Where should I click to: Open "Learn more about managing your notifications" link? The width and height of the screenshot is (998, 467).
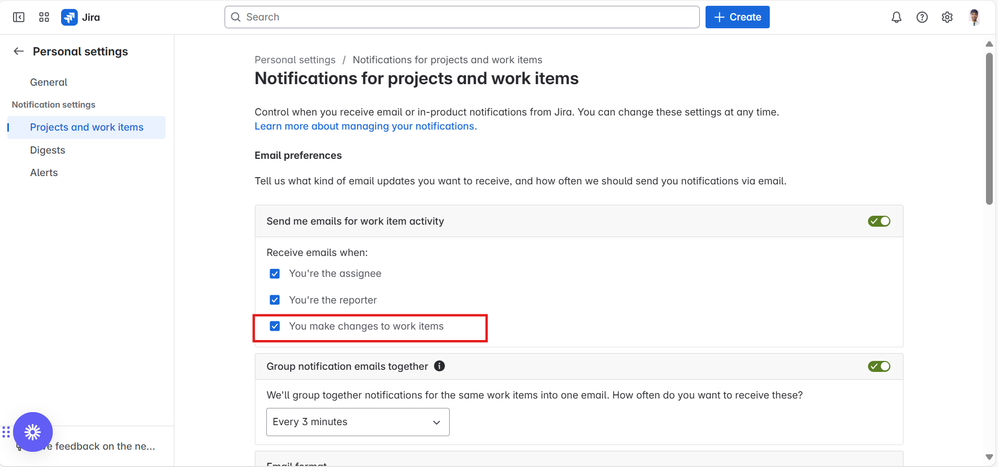365,127
